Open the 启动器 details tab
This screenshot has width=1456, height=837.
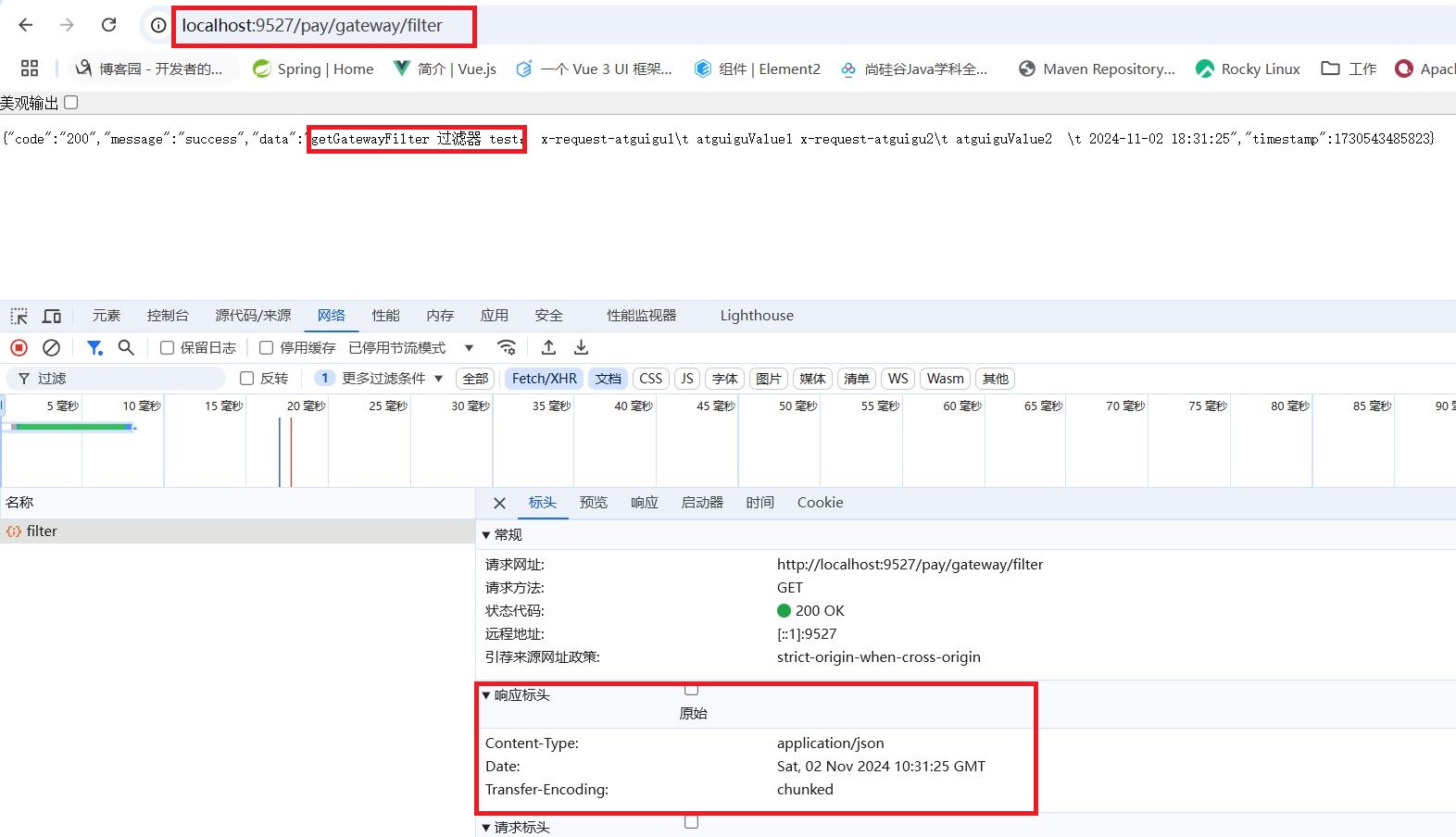[702, 503]
